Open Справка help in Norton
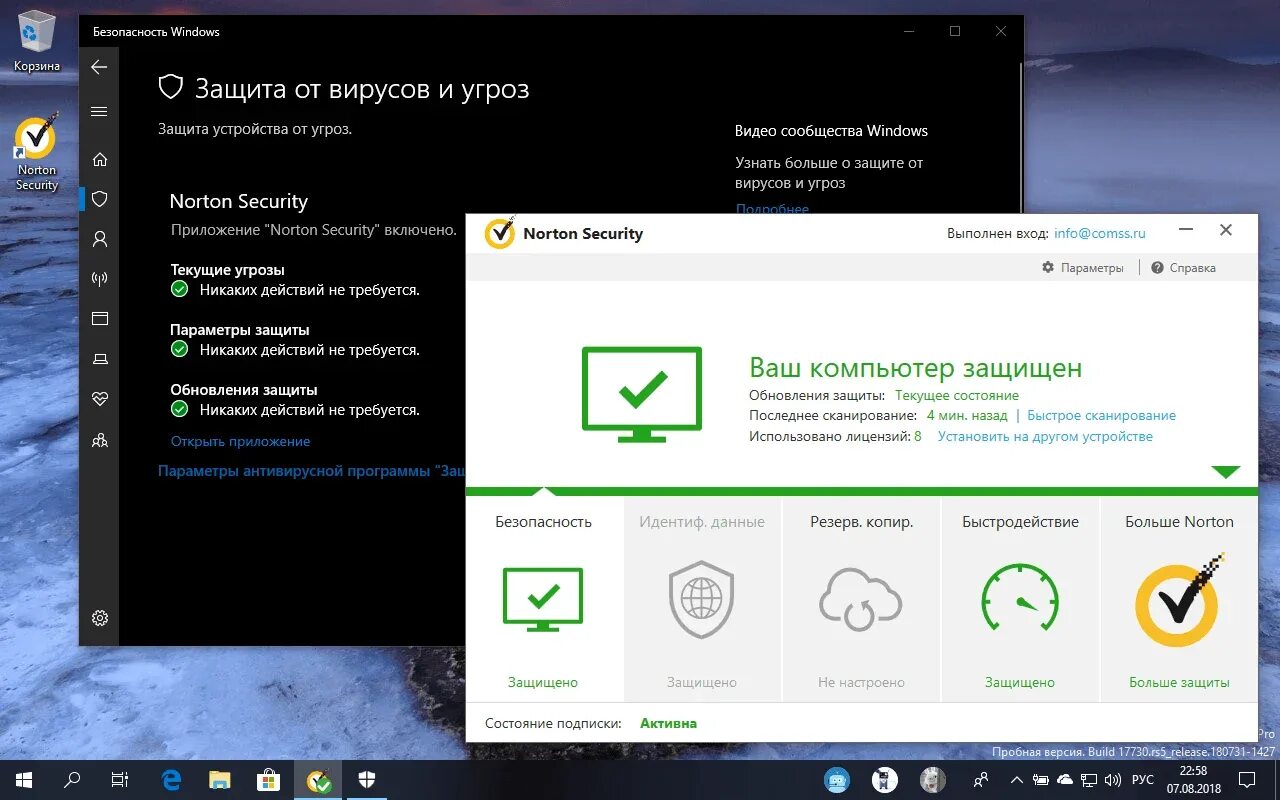1280x800 pixels. (1184, 268)
